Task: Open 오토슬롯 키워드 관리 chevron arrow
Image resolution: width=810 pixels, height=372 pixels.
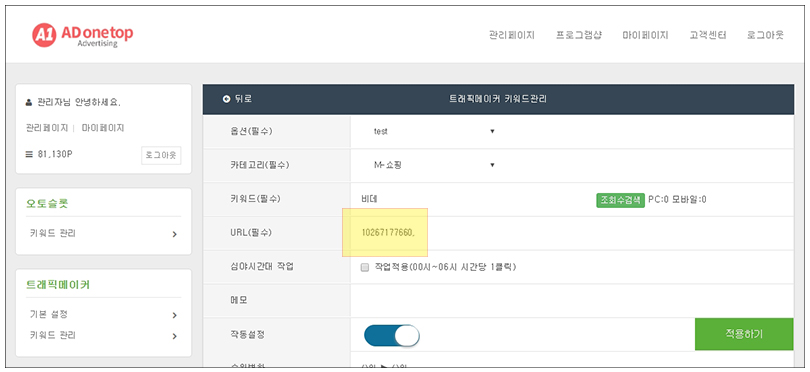Action: pos(175,234)
